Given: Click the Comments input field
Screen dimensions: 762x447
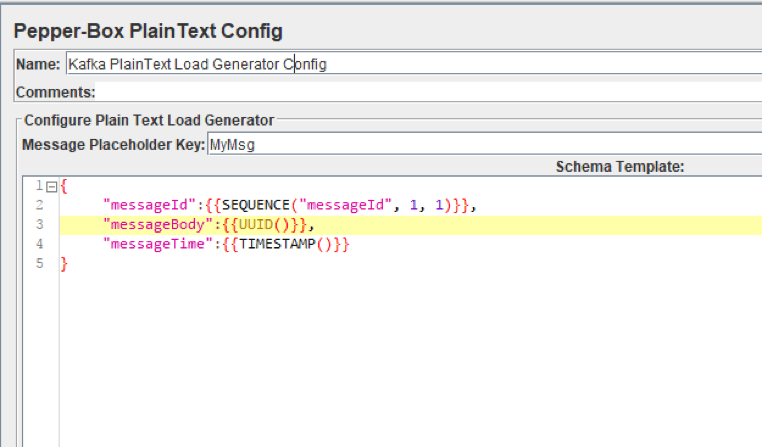Looking at the screenshot, I should [429, 91].
